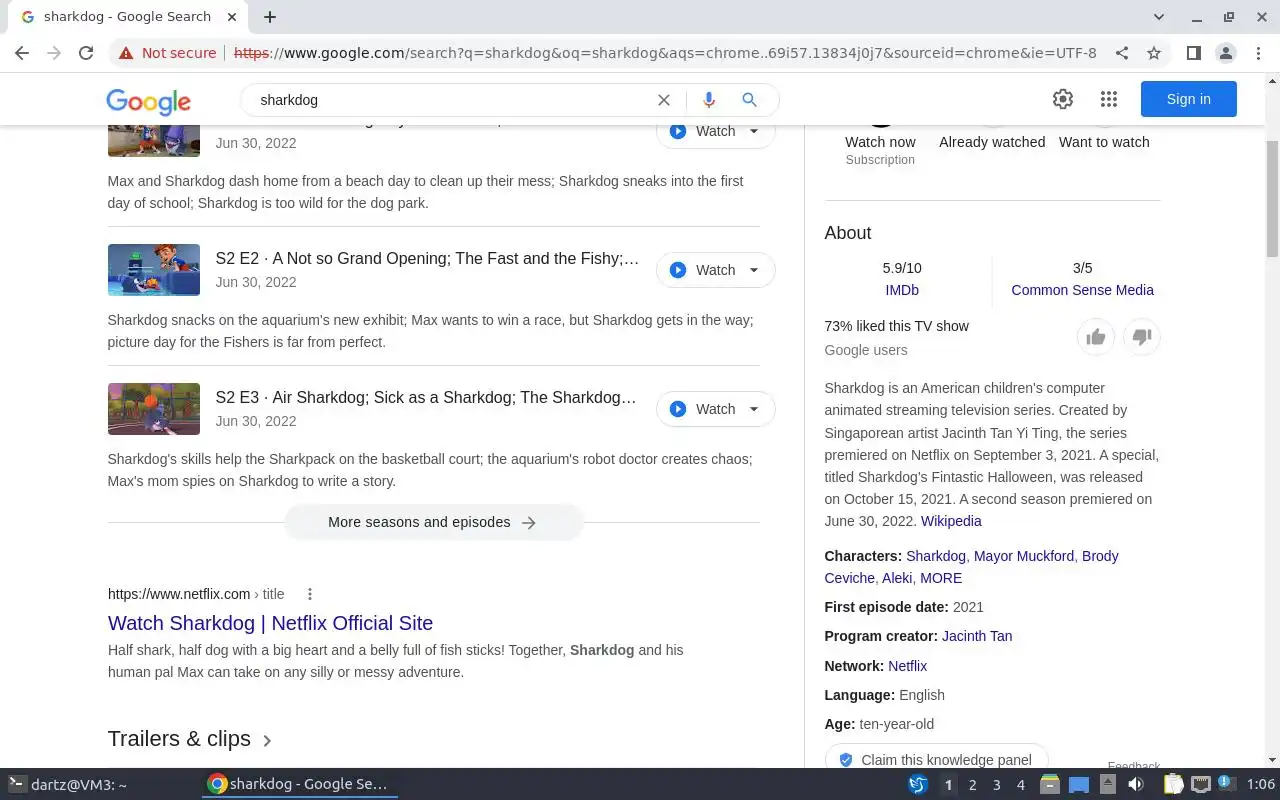The height and width of the screenshot is (800, 1280).
Task: Open the clipboard manager tray icon
Action: coord(1173,785)
